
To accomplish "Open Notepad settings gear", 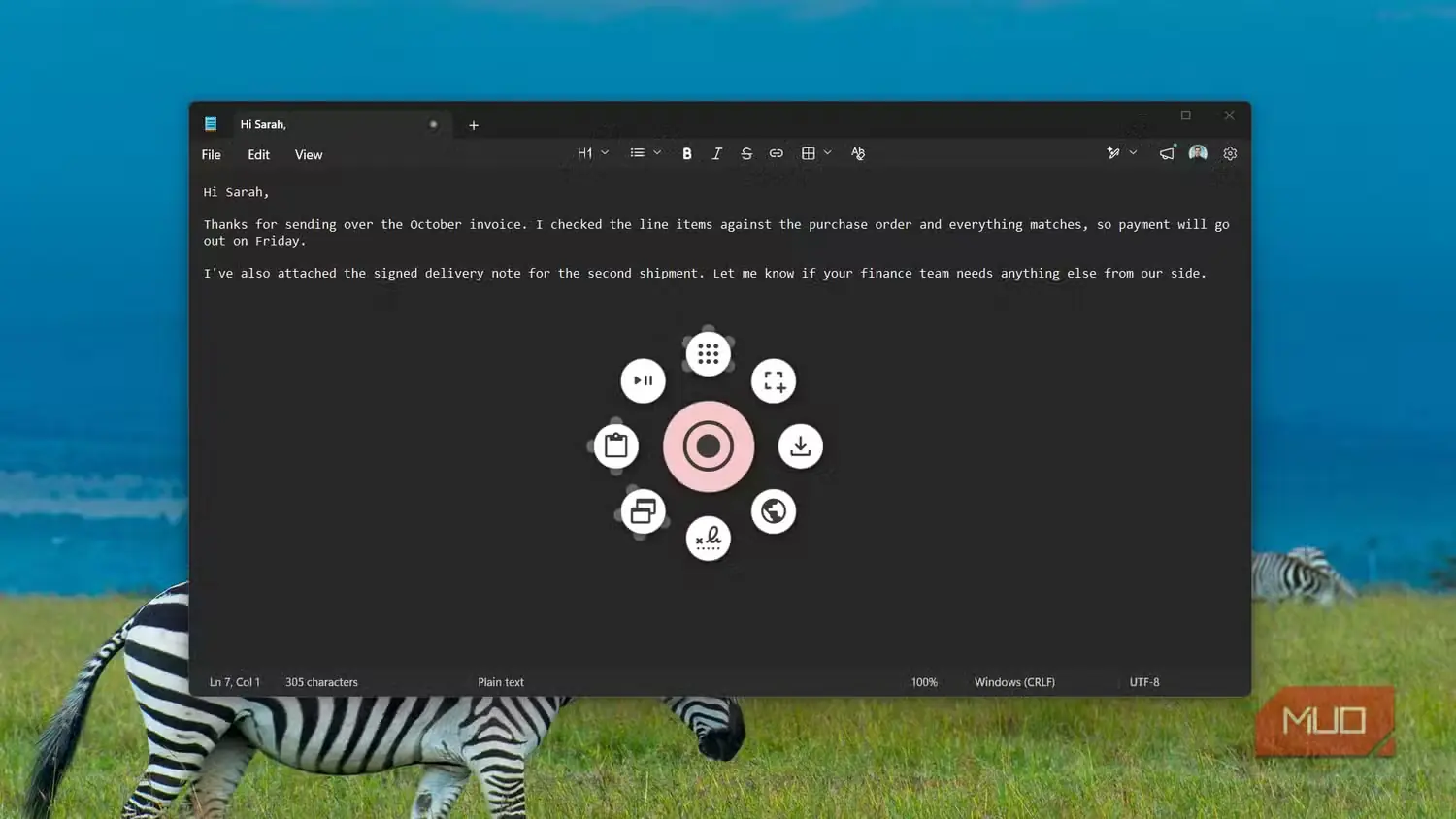I will tap(1230, 153).
